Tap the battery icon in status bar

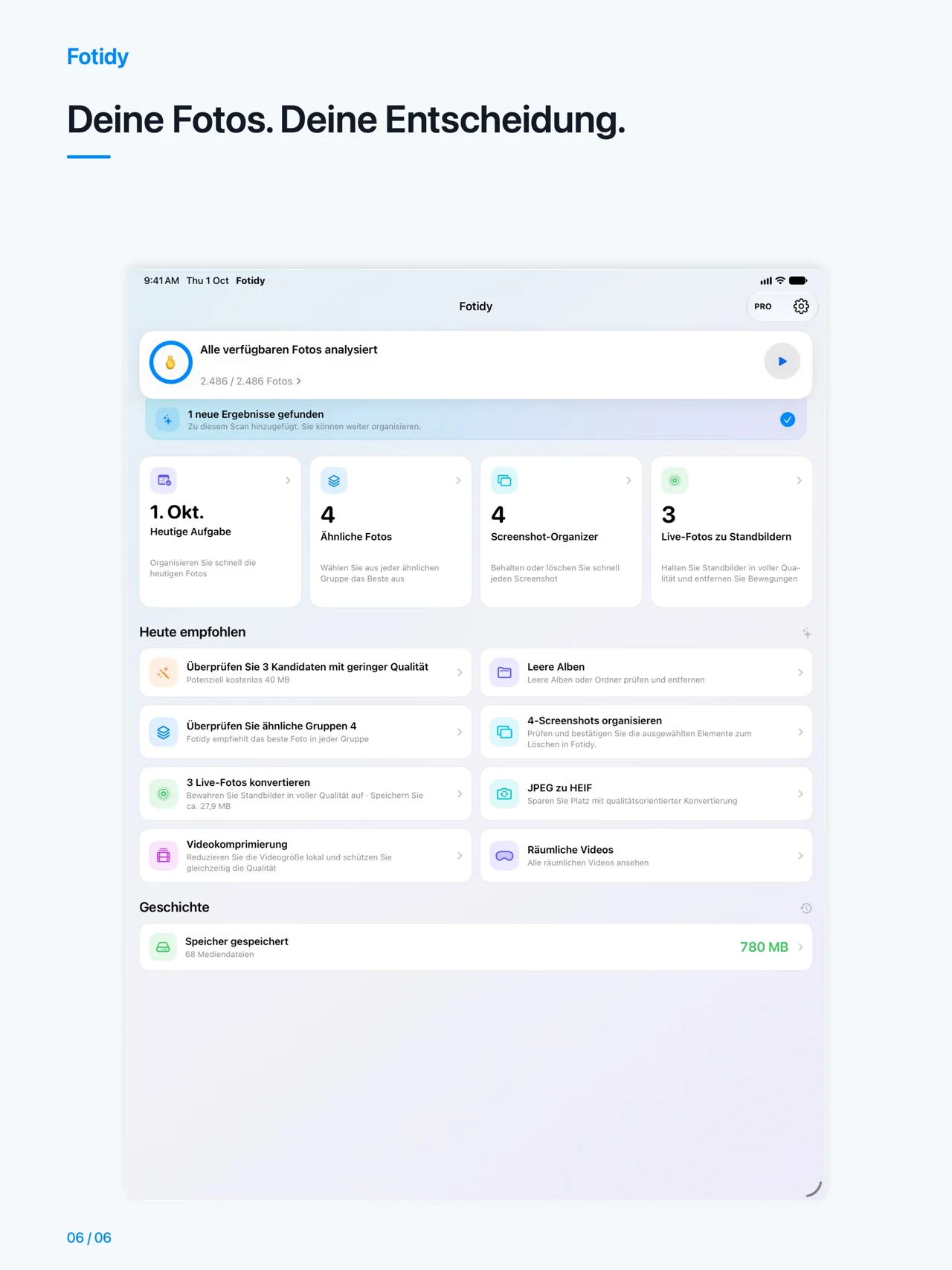[x=798, y=281]
